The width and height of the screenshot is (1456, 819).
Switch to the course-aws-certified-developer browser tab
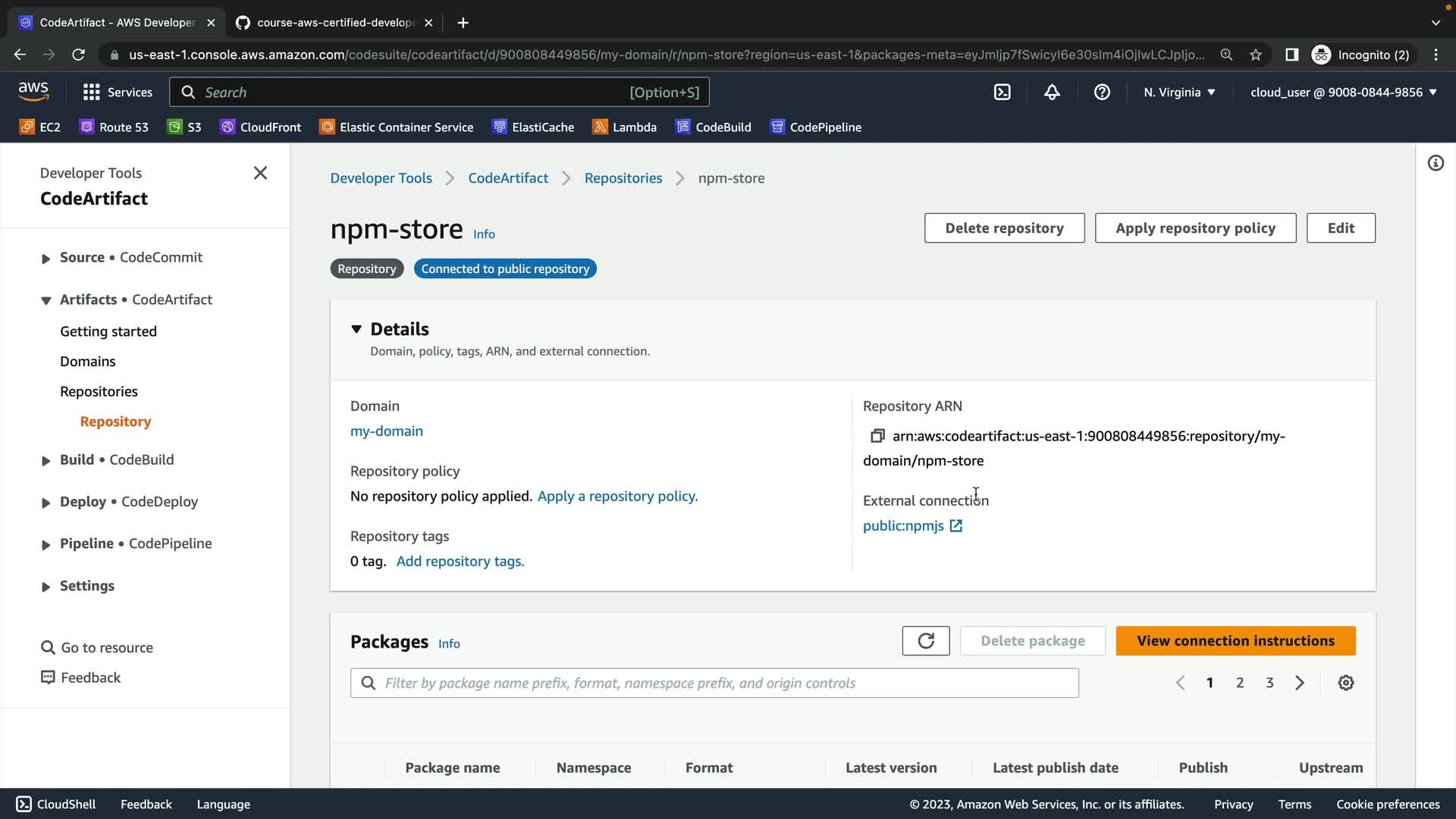(x=334, y=23)
